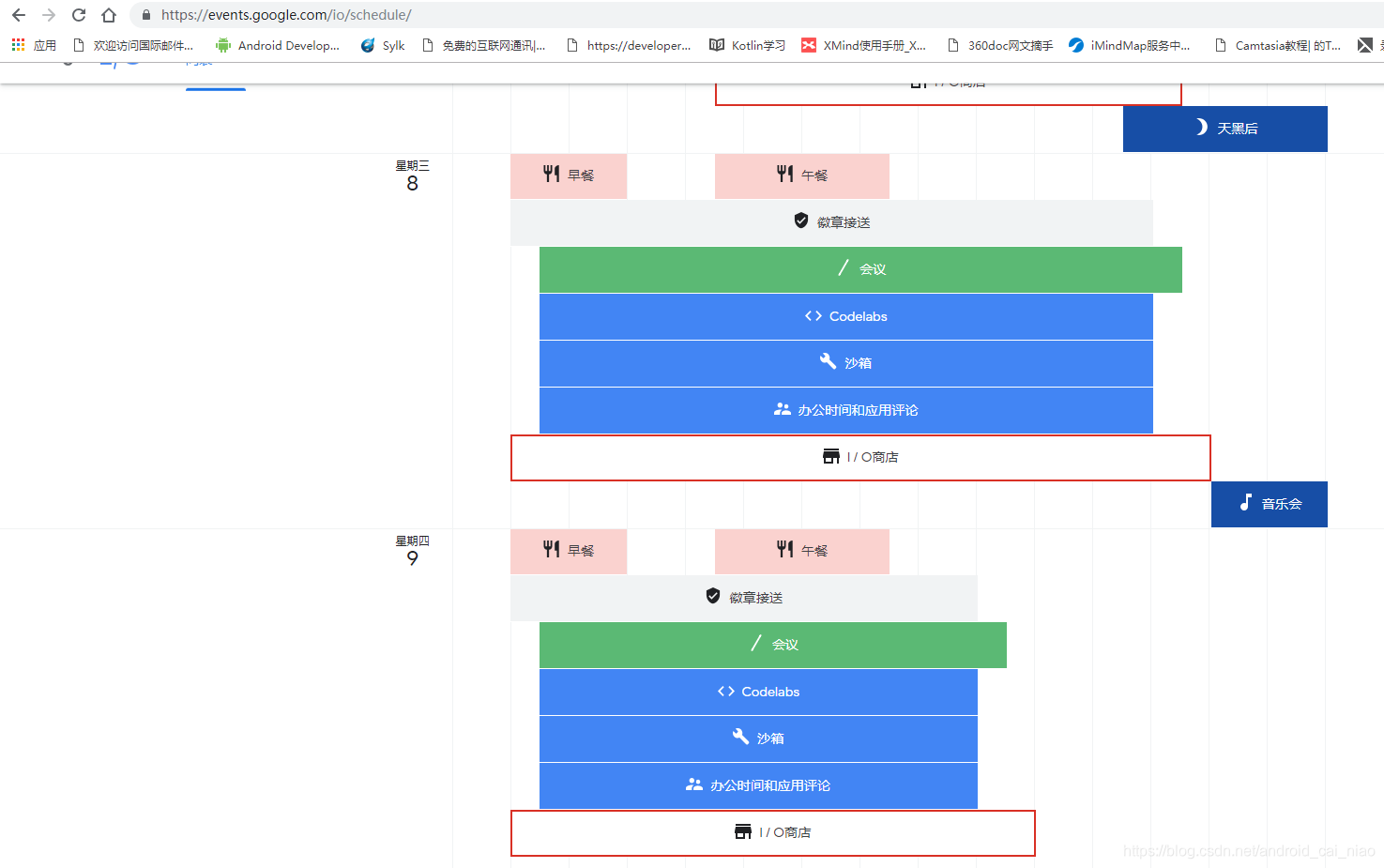Click Thursday 午餐 fork-and-knife icon
The width and height of the screenshot is (1384, 868).
coord(785,549)
